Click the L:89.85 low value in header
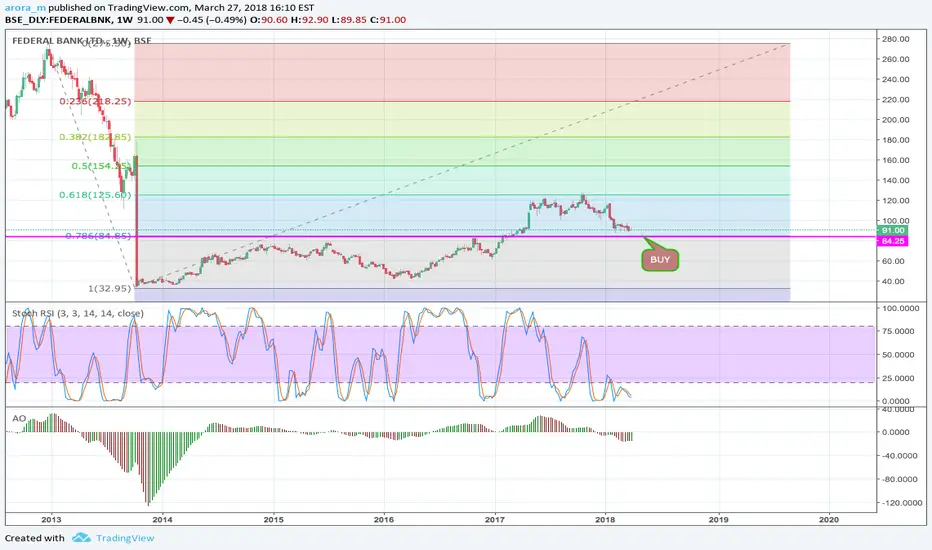 click(x=350, y=20)
